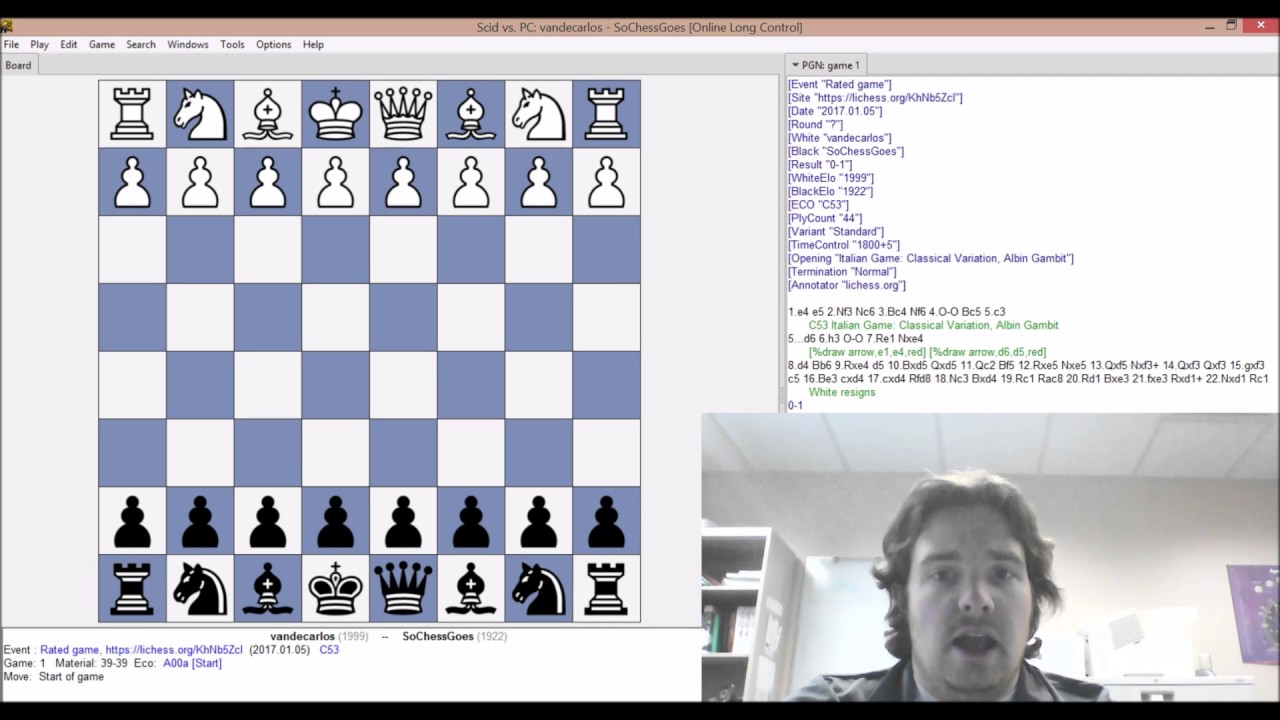Click the white pawn on h2
1280x720 pixels.
tap(132, 182)
